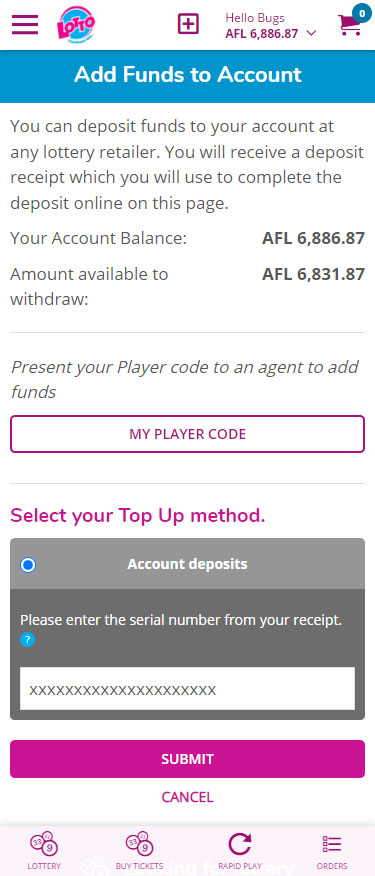Click the Lotto logo
Screen dimensions: 375x876
coord(76,26)
